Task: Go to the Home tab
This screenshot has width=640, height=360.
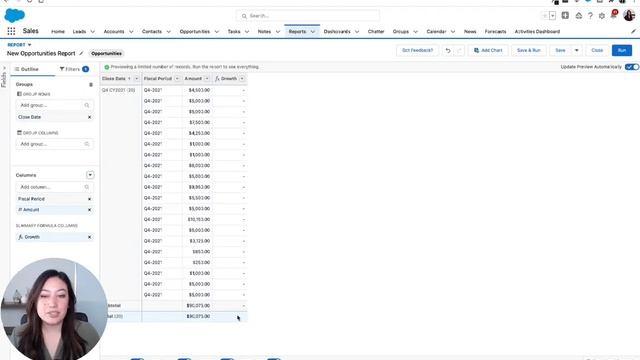Action: tap(58, 31)
